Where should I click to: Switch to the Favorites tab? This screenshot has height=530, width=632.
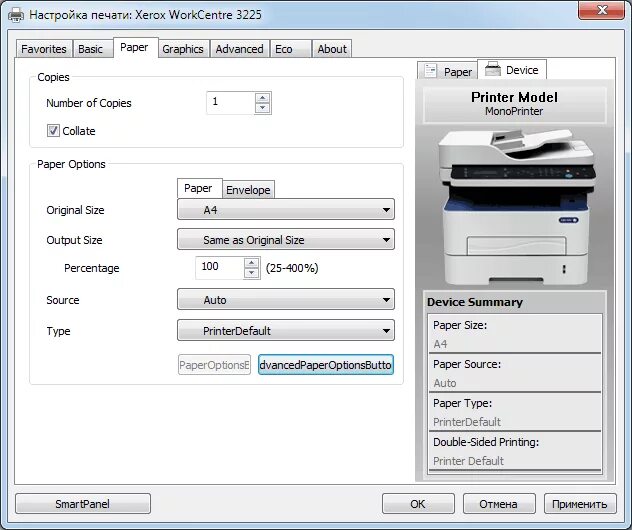[44, 49]
